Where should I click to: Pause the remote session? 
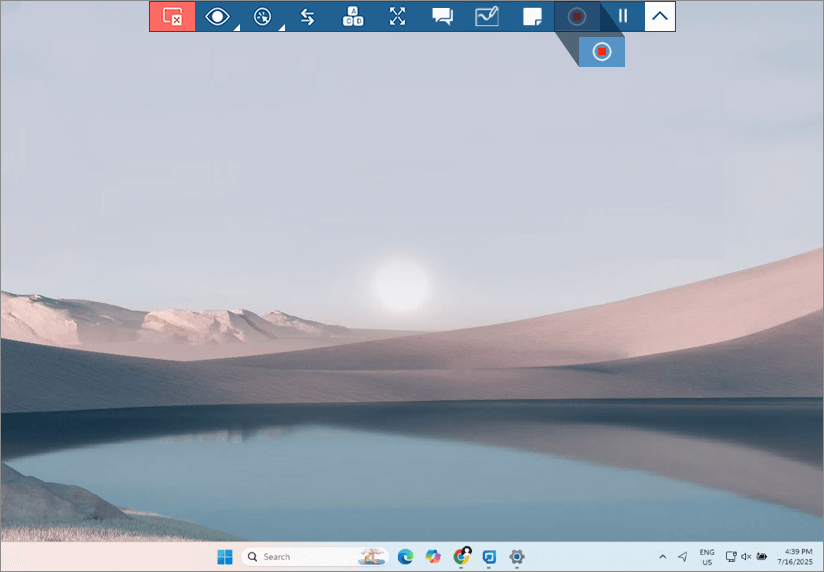[x=623, y=17]
